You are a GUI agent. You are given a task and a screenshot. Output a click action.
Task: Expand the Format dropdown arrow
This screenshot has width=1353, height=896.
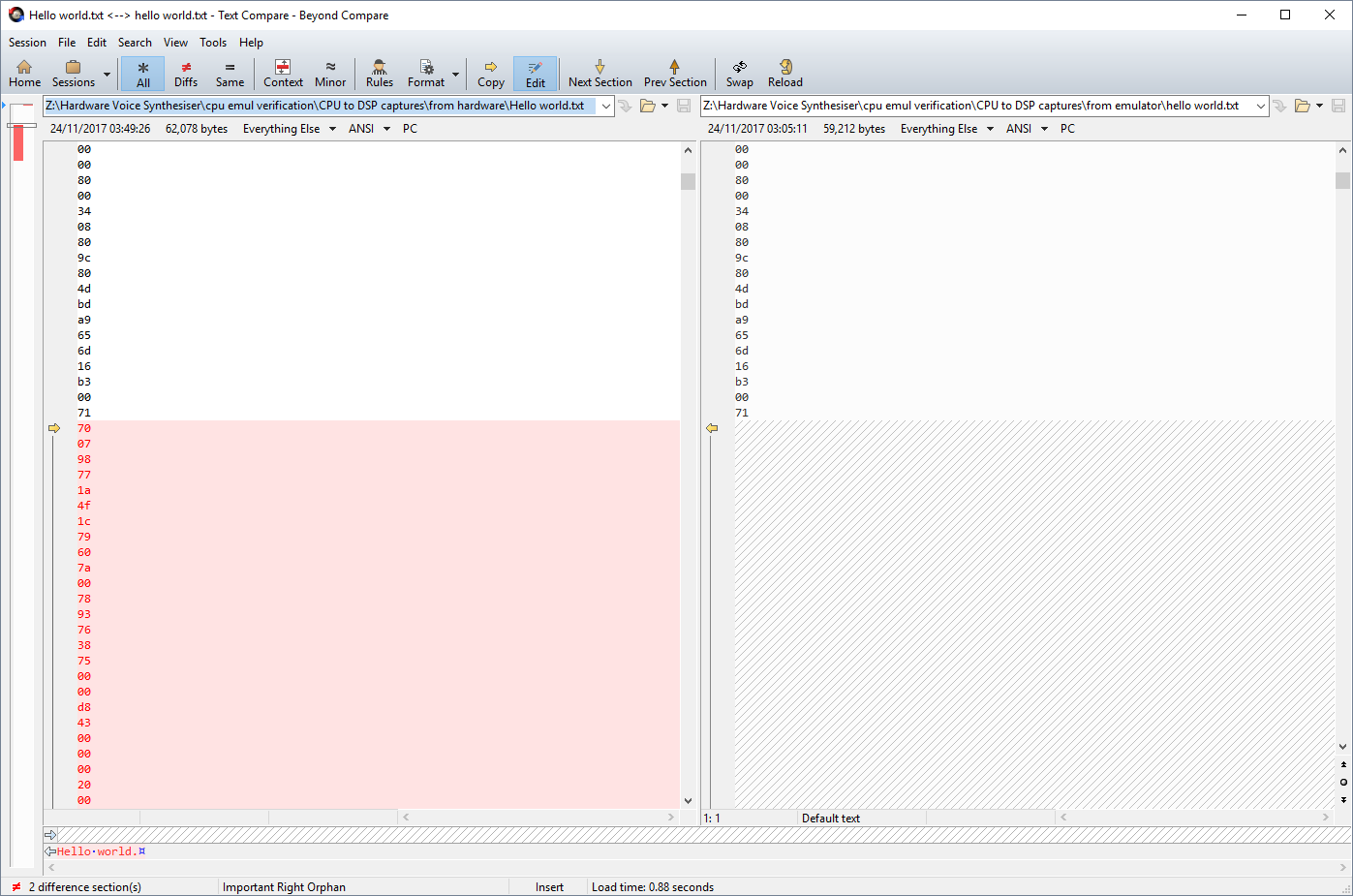pyautogui.click(x=455, y=74)
